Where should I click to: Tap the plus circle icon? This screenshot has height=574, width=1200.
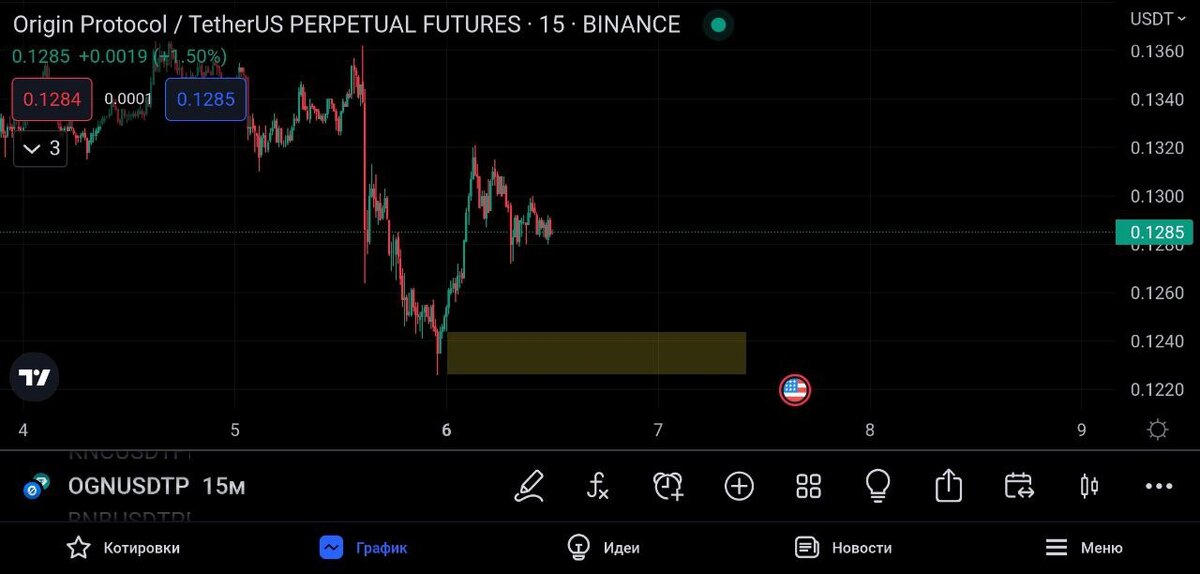(x=739, y=487)
